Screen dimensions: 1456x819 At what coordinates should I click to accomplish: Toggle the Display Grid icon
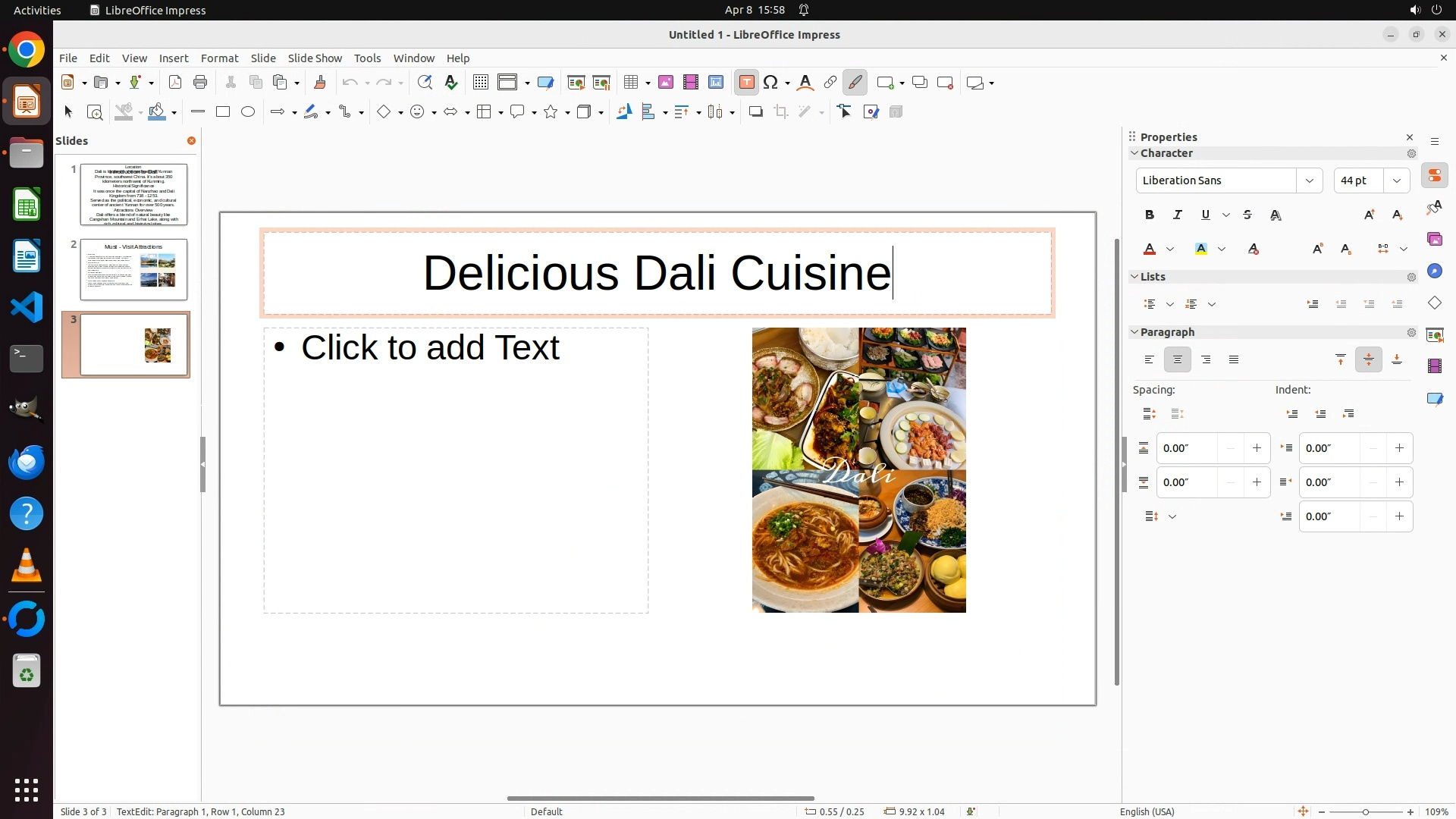480,83
